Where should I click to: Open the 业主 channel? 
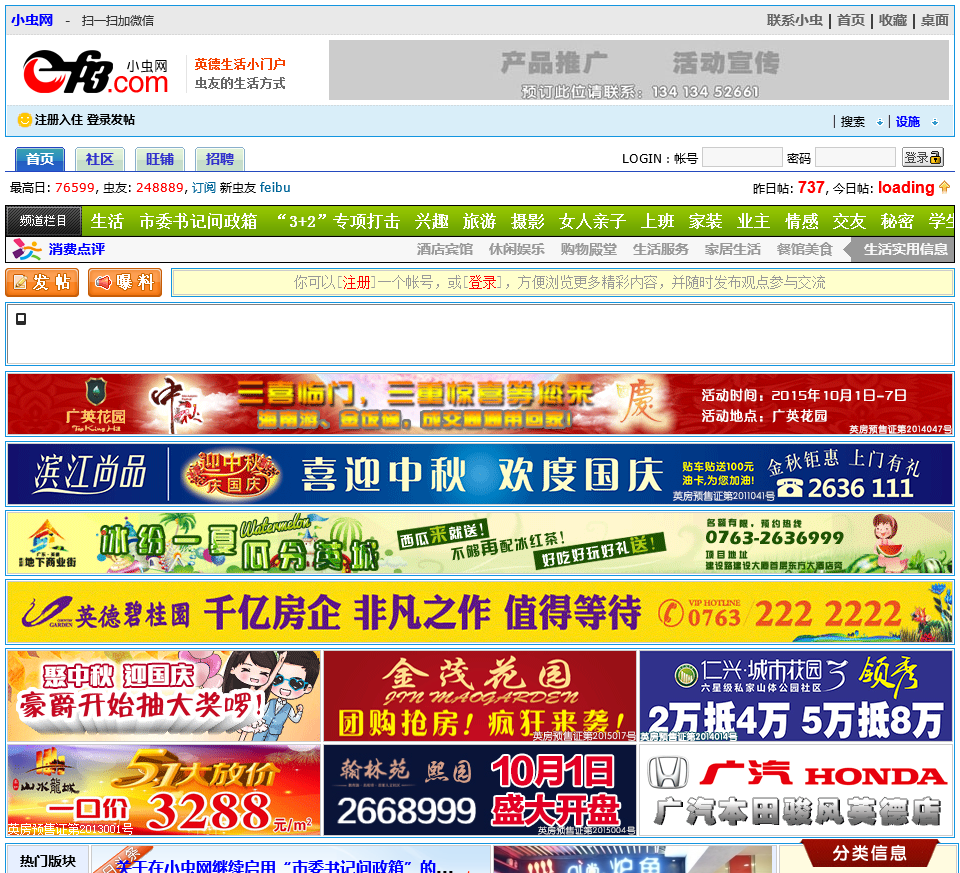(x=753, y=221)
